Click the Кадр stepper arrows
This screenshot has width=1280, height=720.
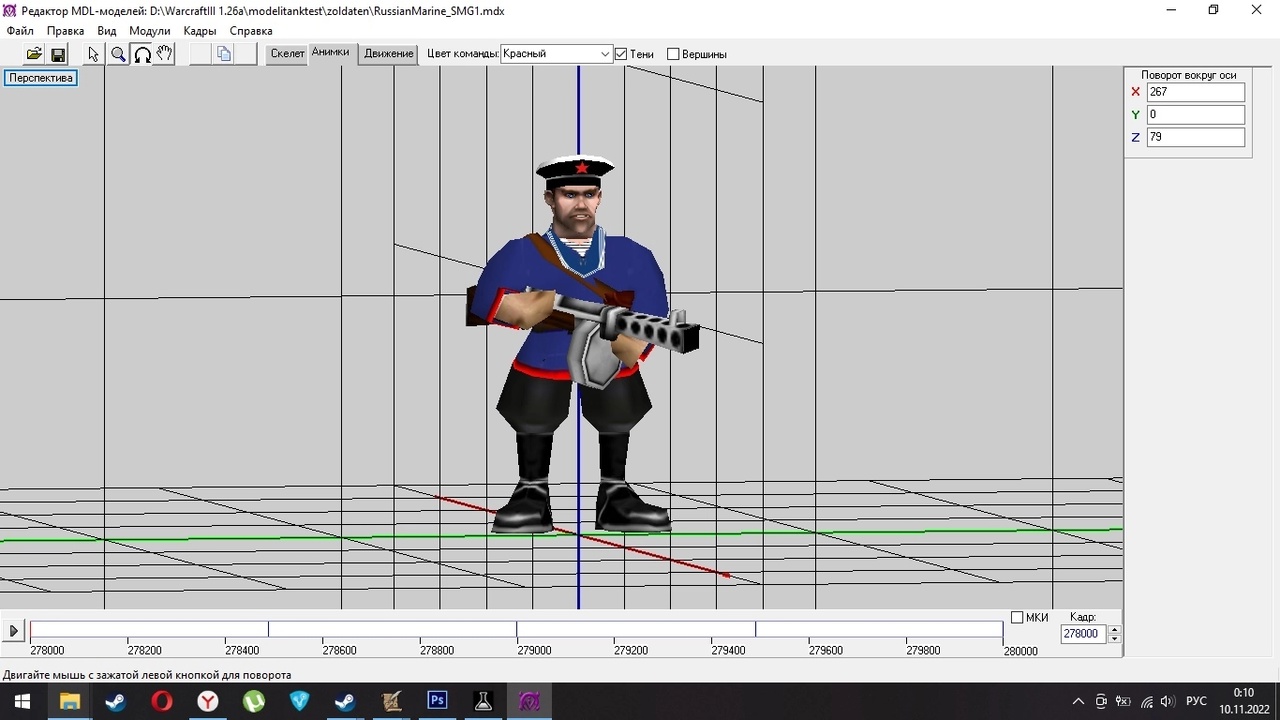point(1114,634)
